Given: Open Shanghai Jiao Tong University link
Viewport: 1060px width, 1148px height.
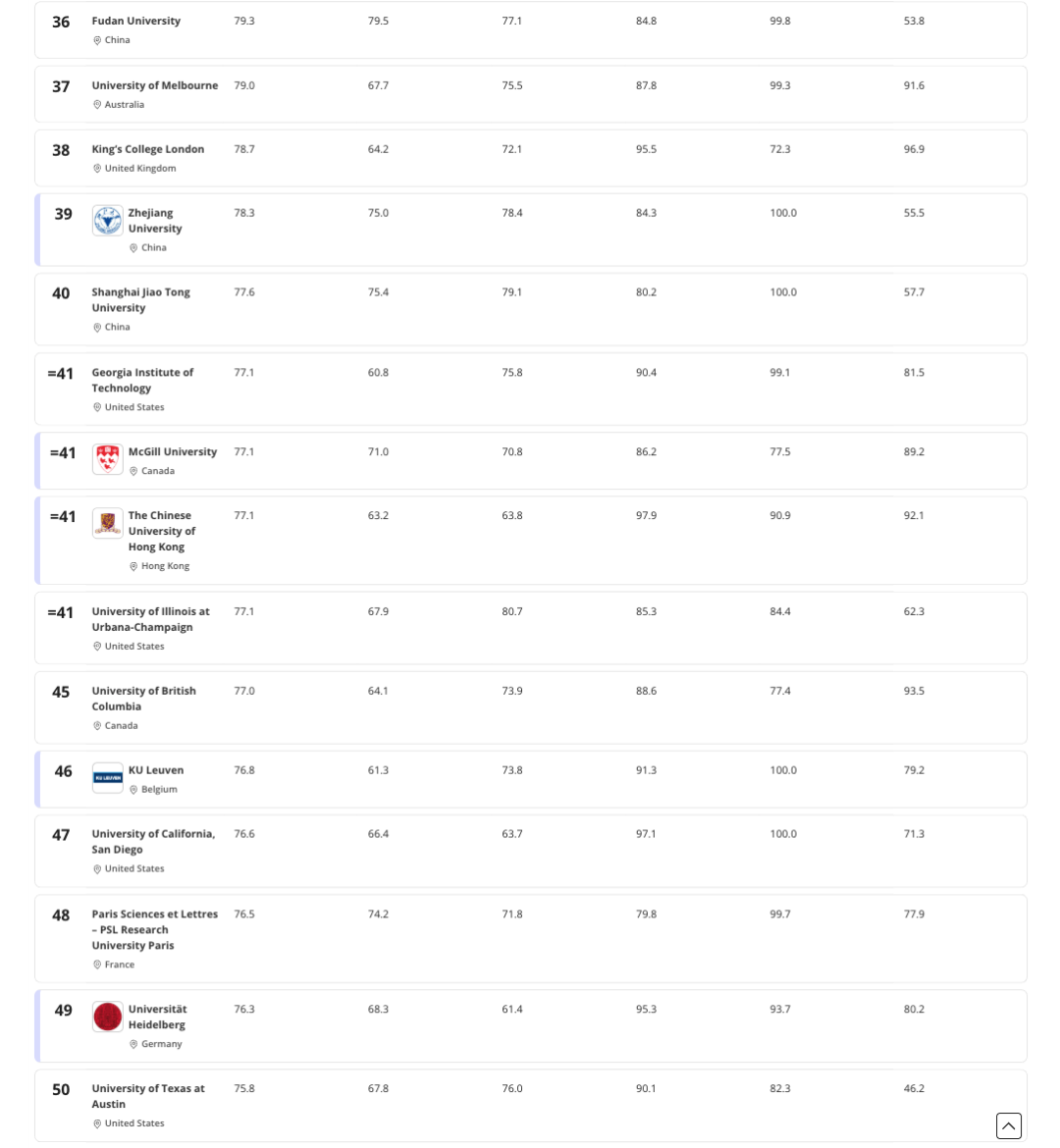Looking at the screenshot, I should click(140, 299).
